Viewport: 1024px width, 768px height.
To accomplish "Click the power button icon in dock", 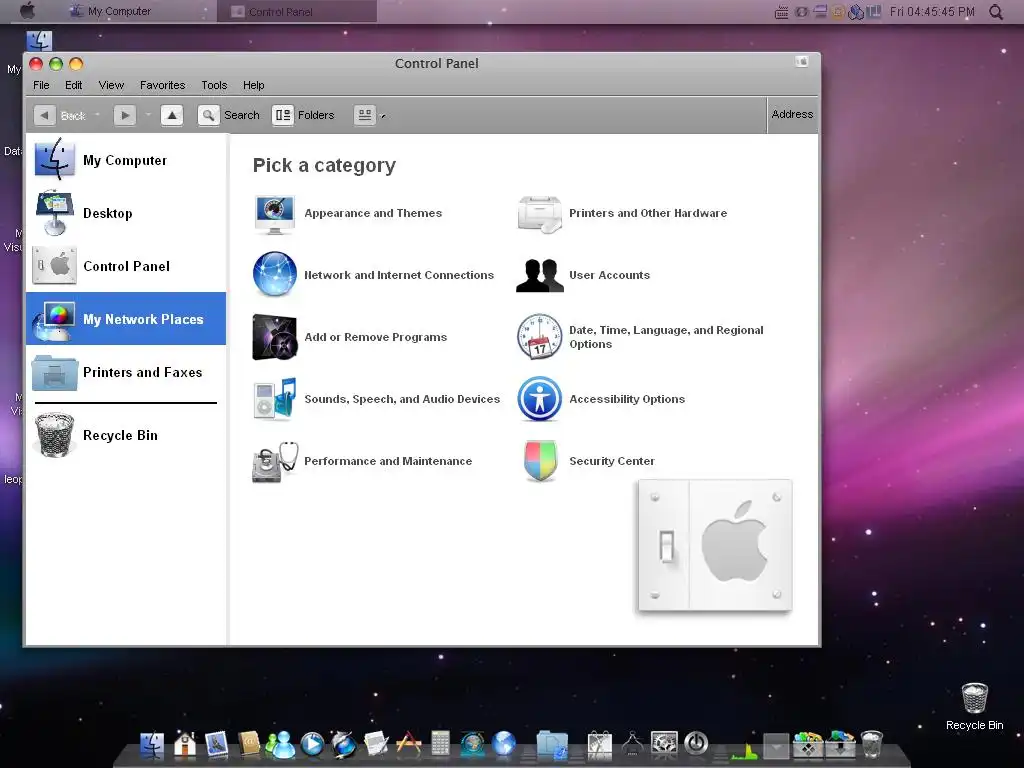I will pos(696,743).
